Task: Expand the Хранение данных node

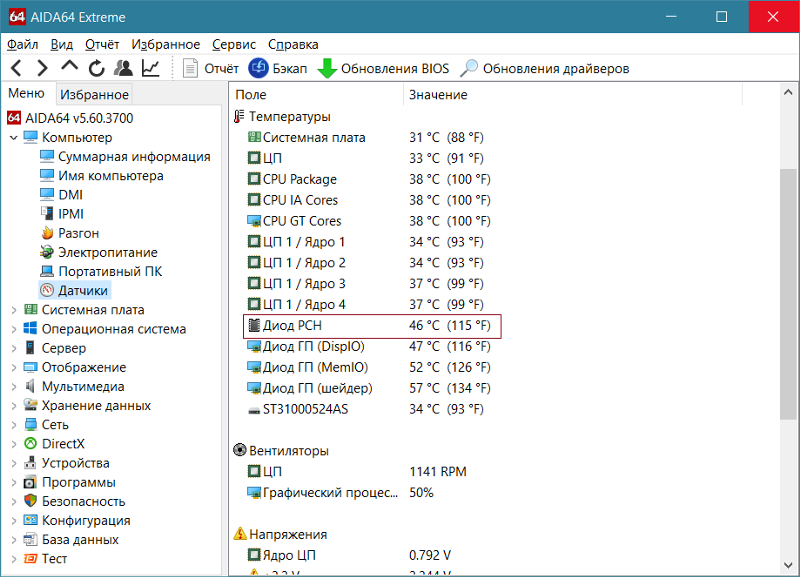Action: [14, 406]
